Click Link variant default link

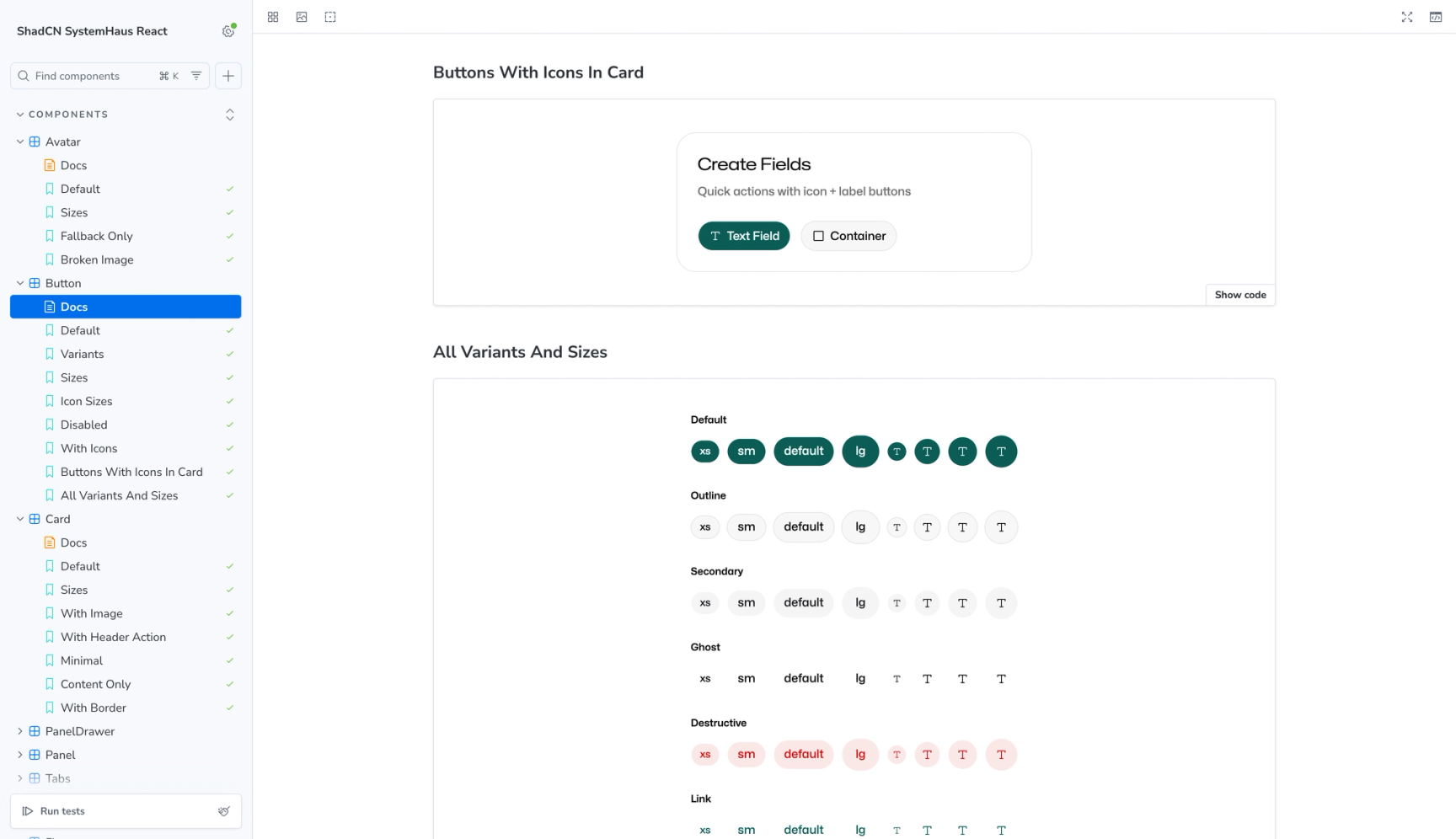click(804, 830)
